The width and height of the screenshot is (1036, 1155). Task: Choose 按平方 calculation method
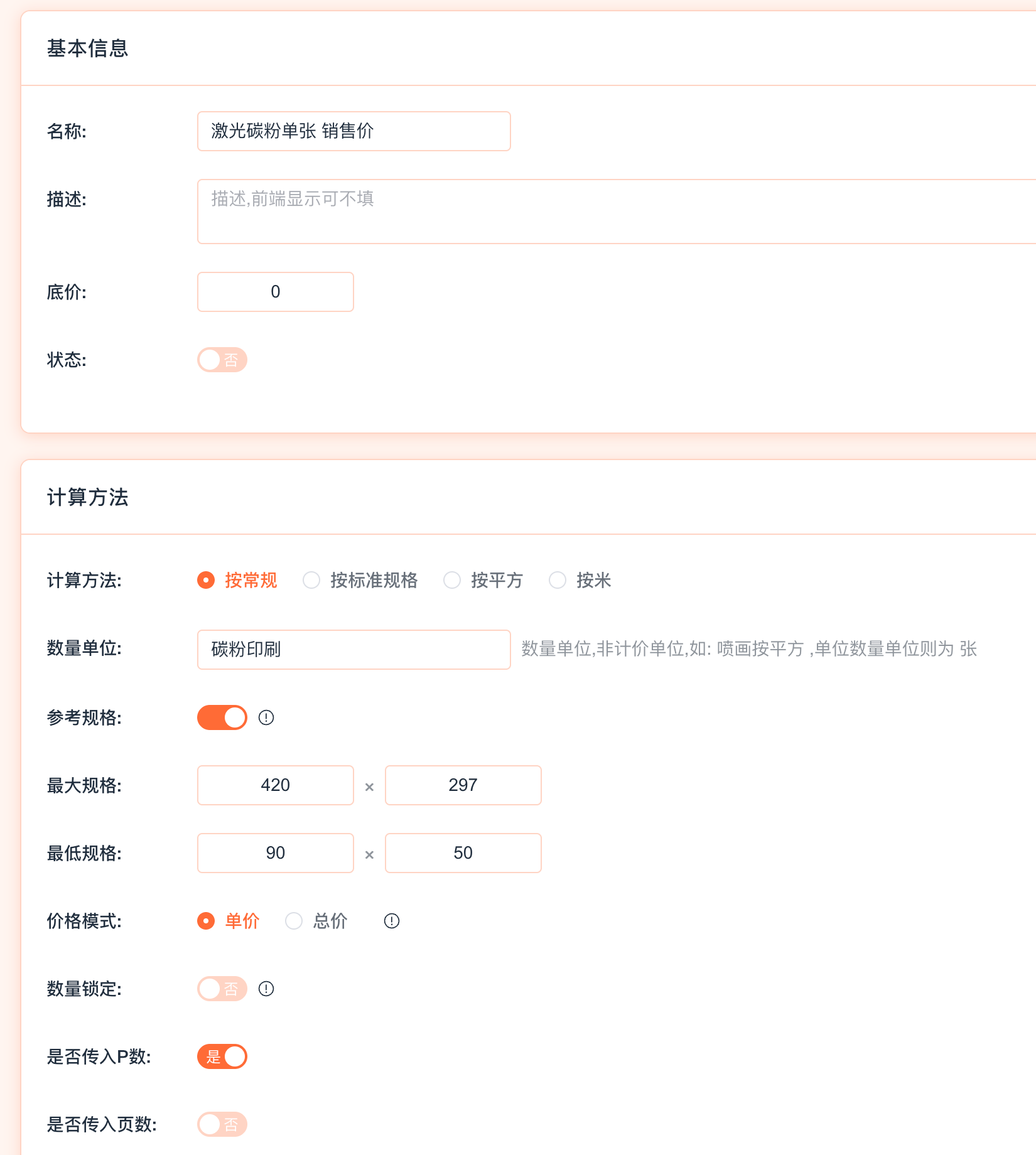click(452, 580)
